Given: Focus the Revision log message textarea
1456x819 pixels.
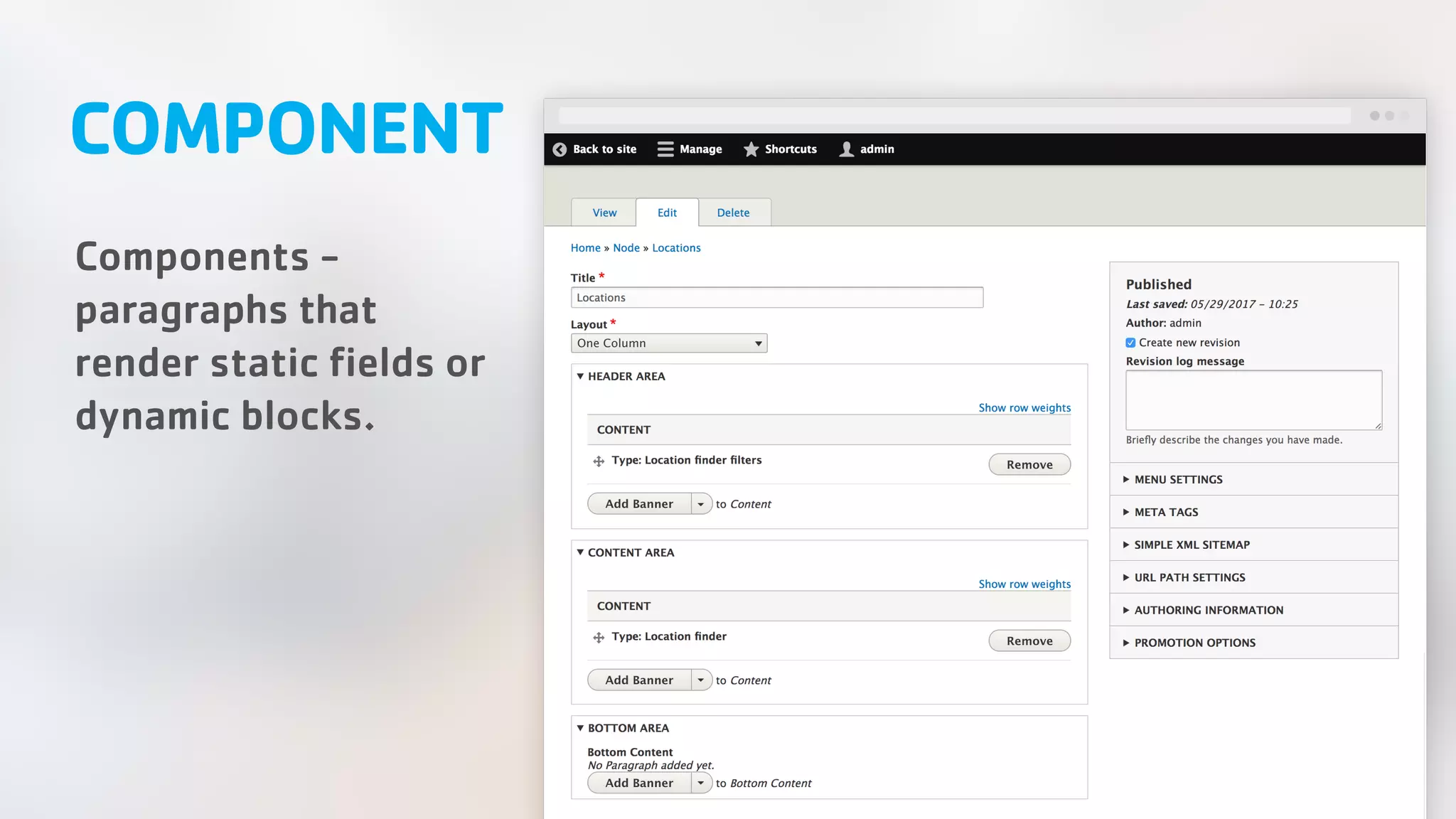Looking at the screenshot, I should tap(1254, 400).
